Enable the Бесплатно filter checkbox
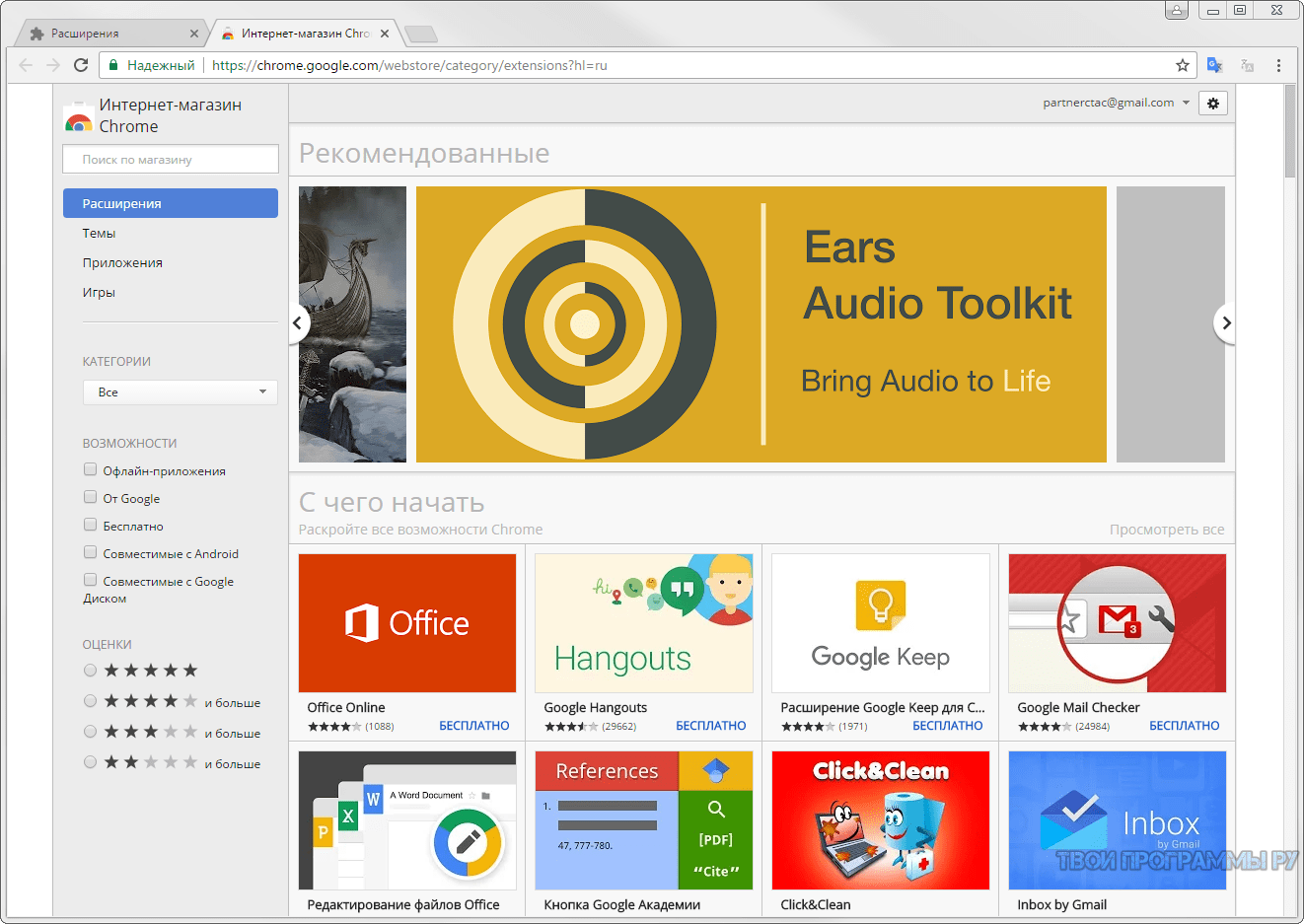Screen dimensions: 1304x924 (x=90, y=525)
